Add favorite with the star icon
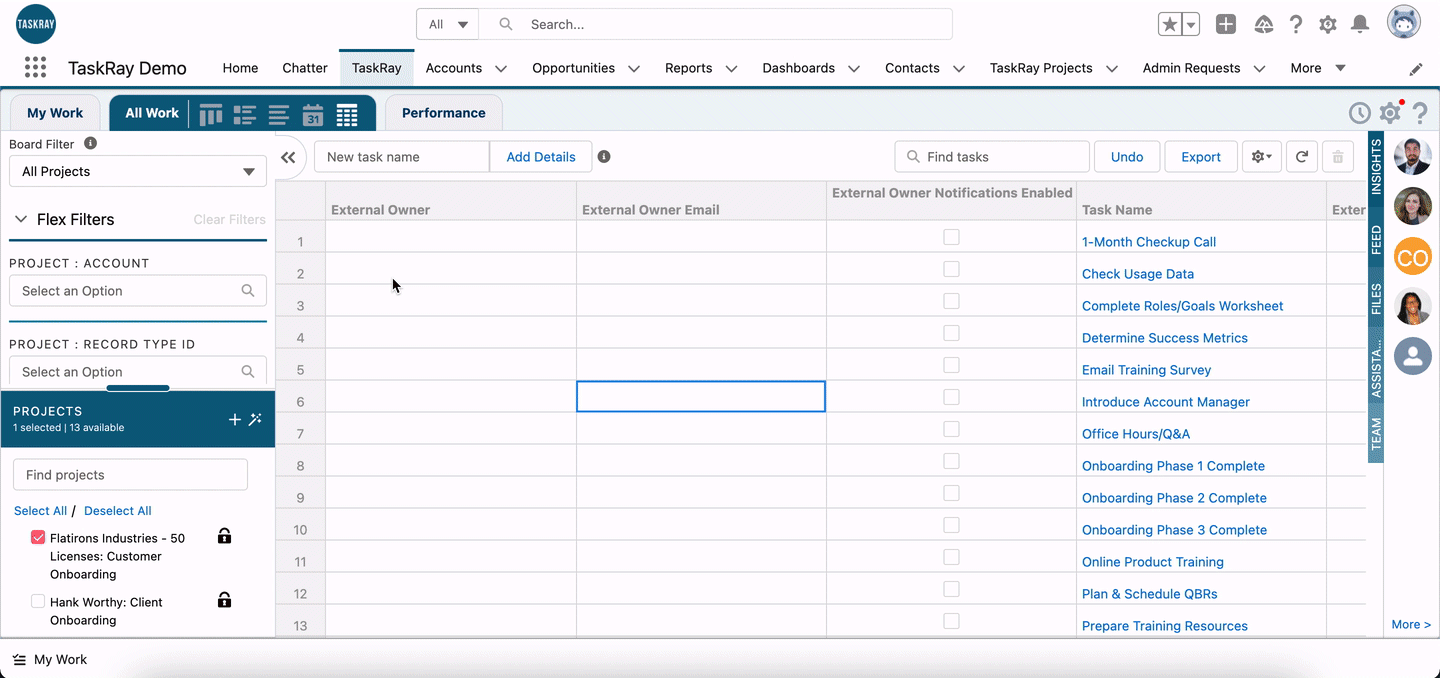 (1169, 25)
